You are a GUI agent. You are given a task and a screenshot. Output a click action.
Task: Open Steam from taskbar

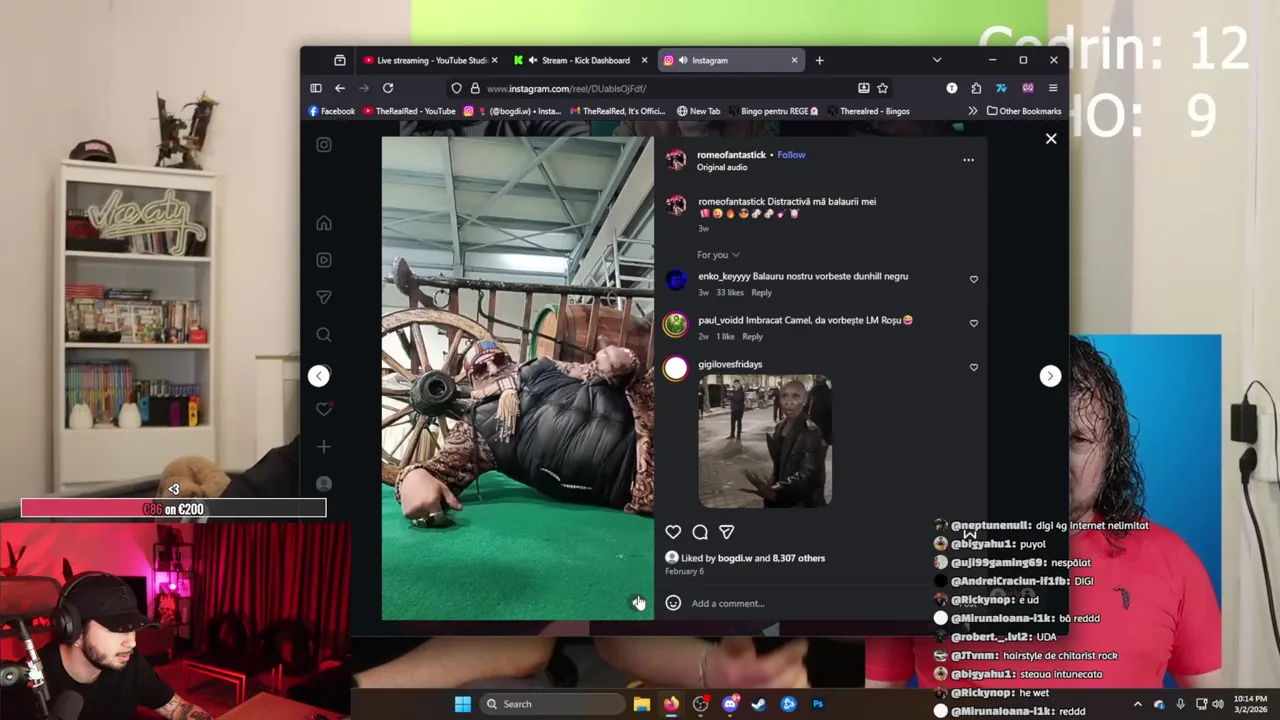pos(759,704)
